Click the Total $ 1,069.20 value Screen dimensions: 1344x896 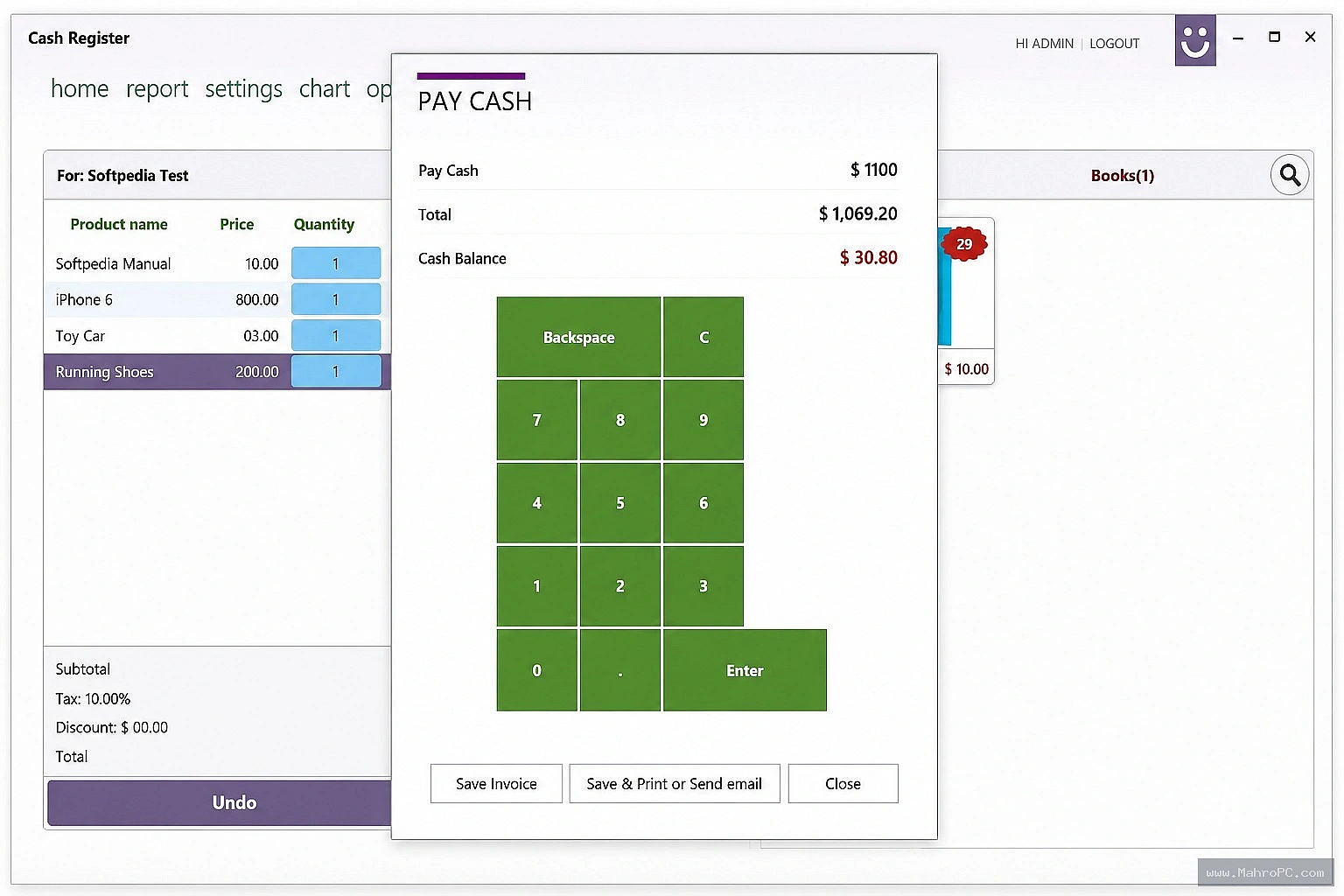pos(857,213)
